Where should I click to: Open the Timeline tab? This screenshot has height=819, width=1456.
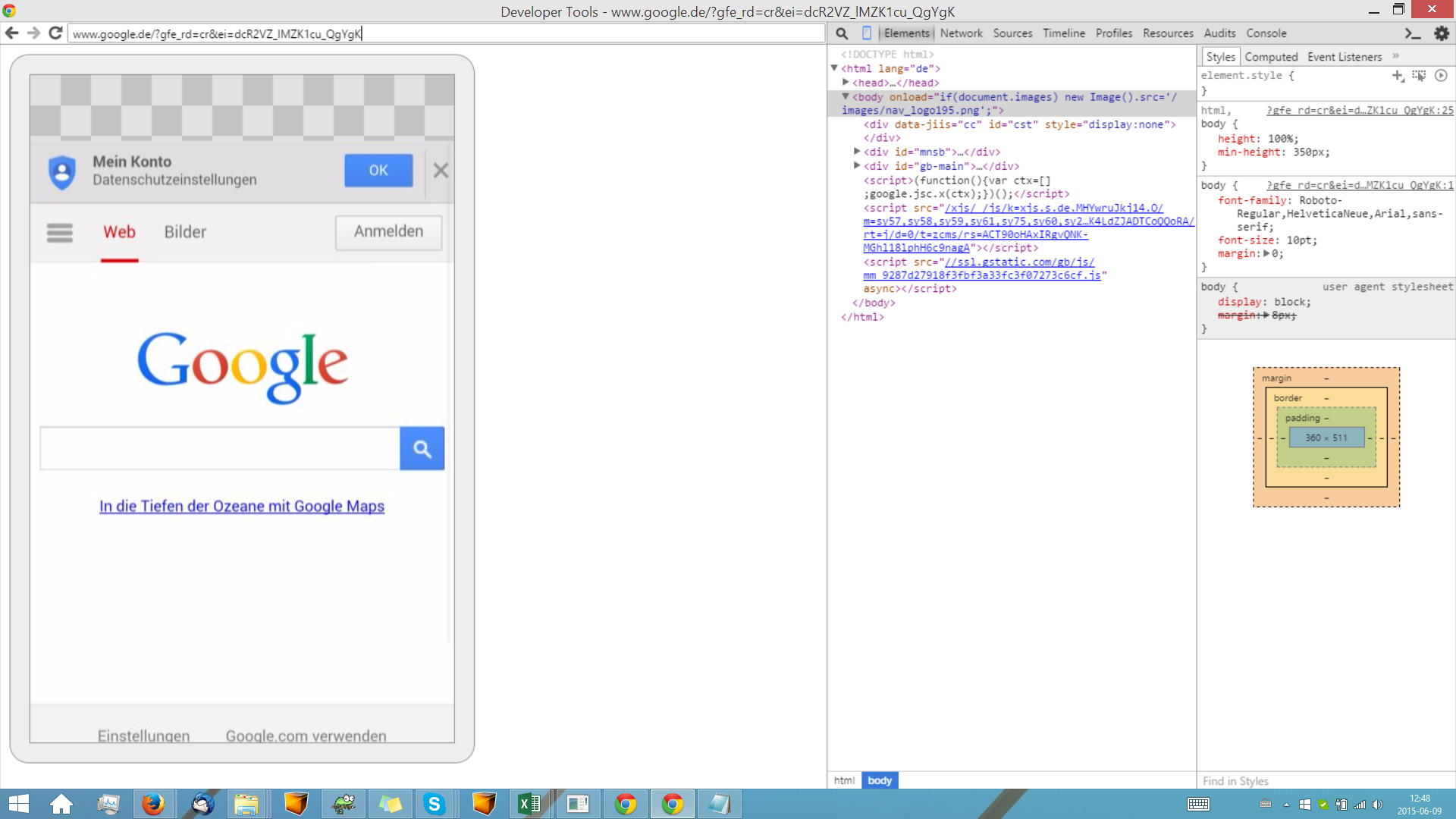(x=1063, y=33)
